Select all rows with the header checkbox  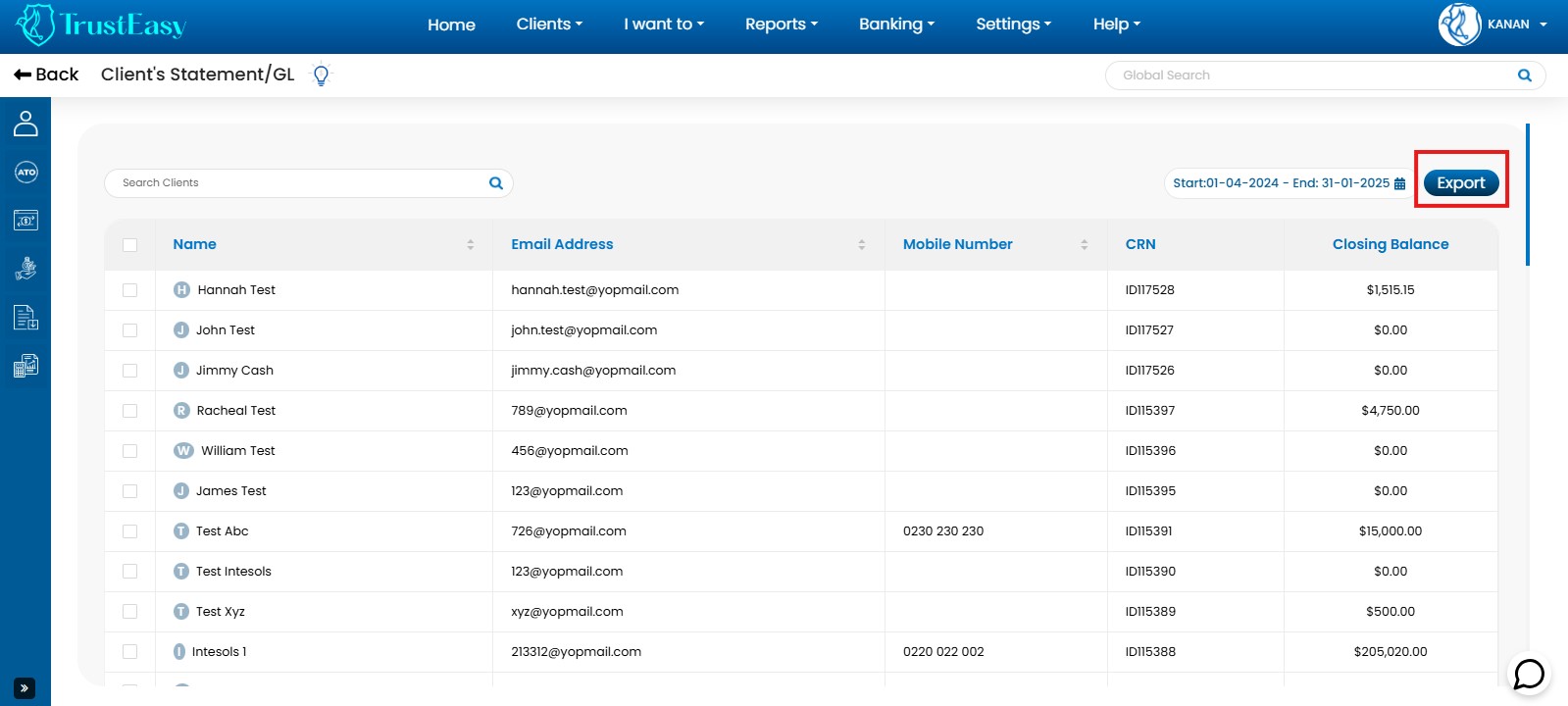pos(130,245)
